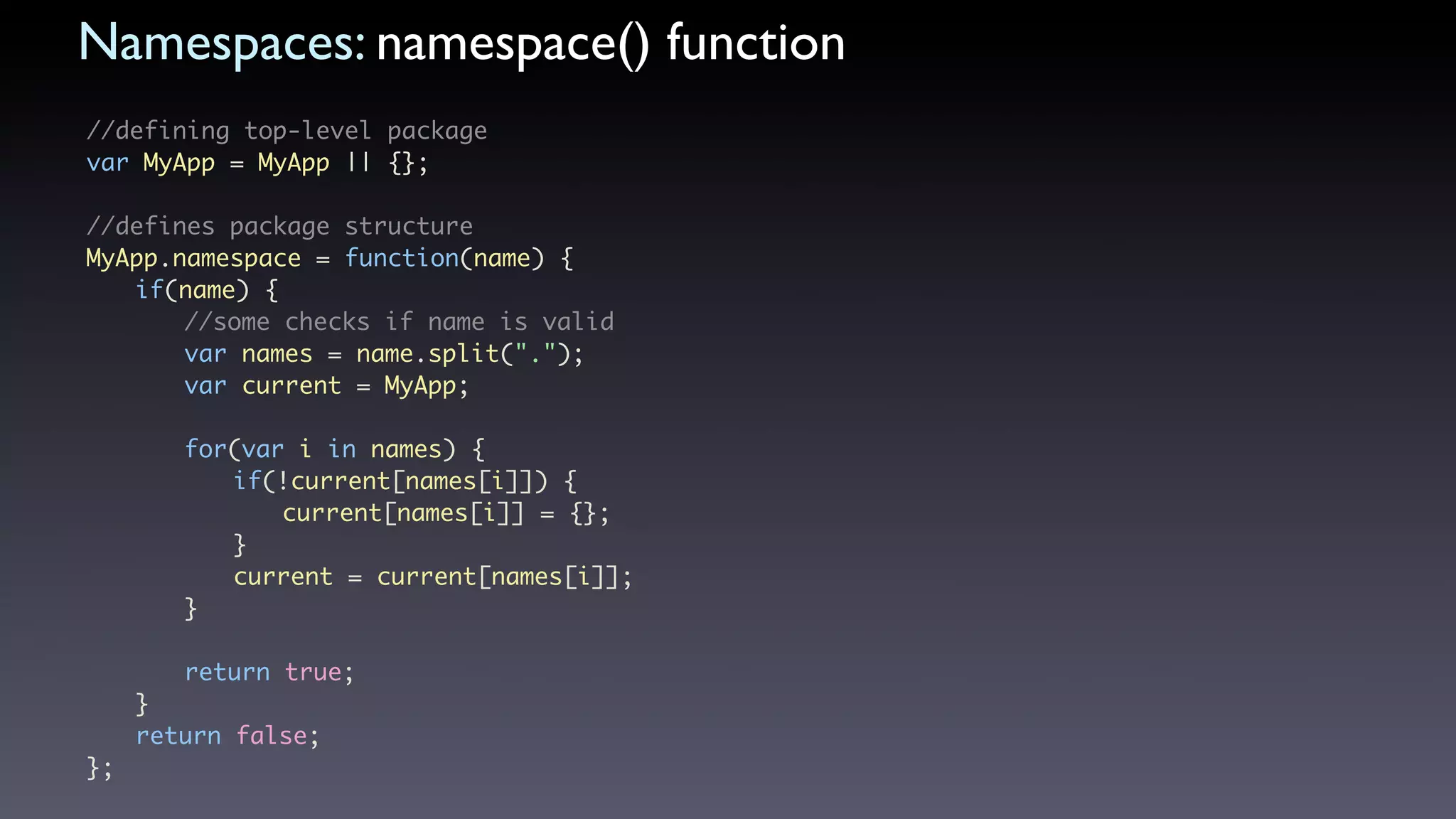Click the line 'if(!current[names[i]]) {'
The width and height of the screenshot is (1456, 819).
point(405,482)
